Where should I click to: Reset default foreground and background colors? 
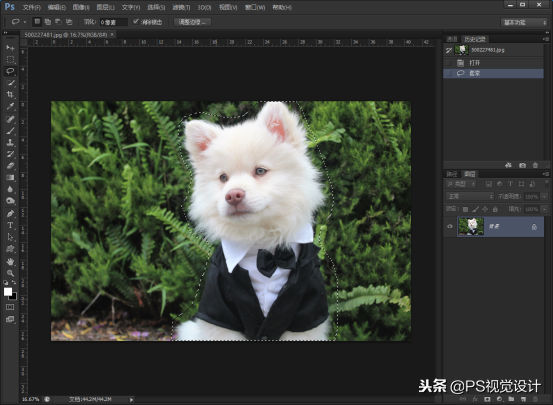tap(6, 283)
